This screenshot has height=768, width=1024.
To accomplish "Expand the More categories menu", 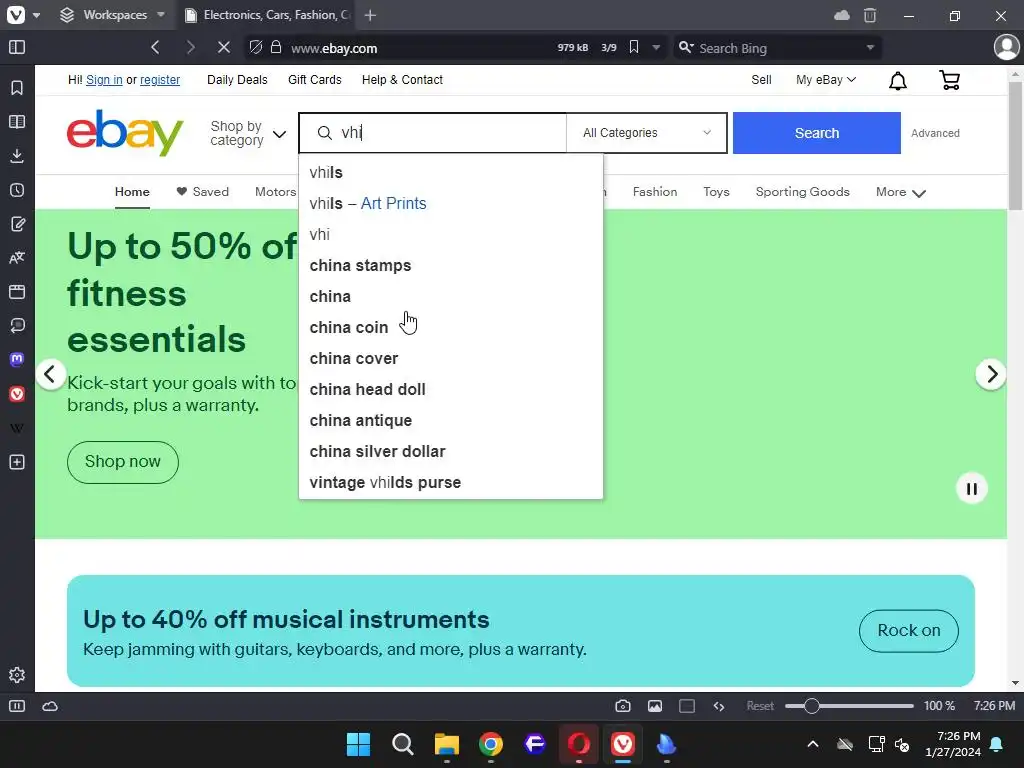I will [901, 192].
